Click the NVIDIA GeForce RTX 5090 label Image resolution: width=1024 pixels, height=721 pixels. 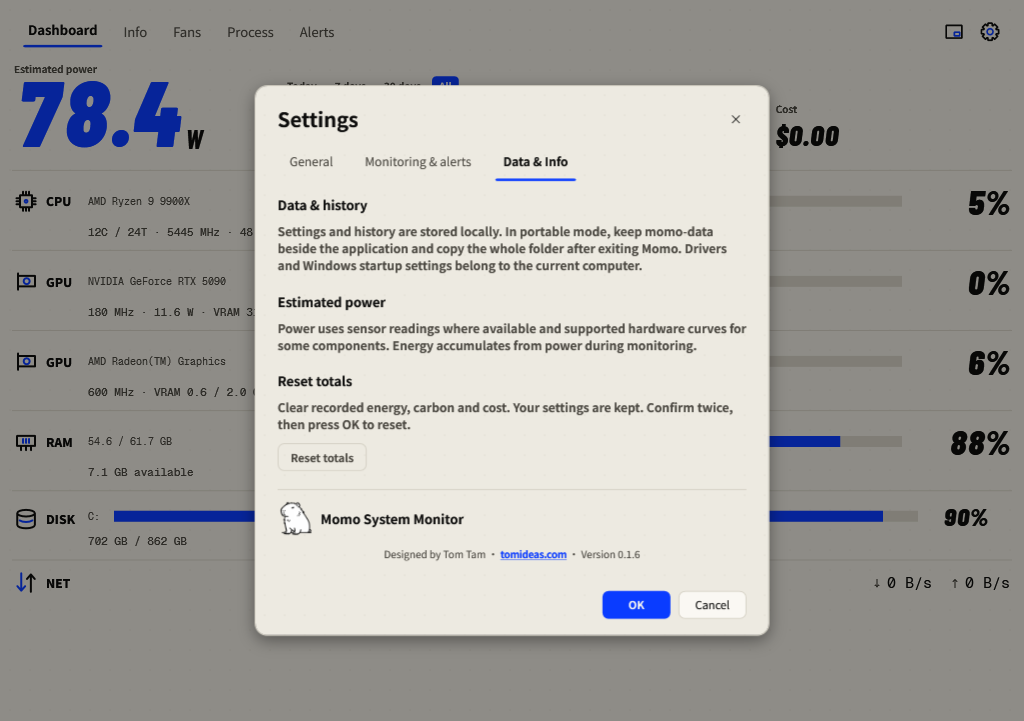pyautogui.click(x=157, y=281)
